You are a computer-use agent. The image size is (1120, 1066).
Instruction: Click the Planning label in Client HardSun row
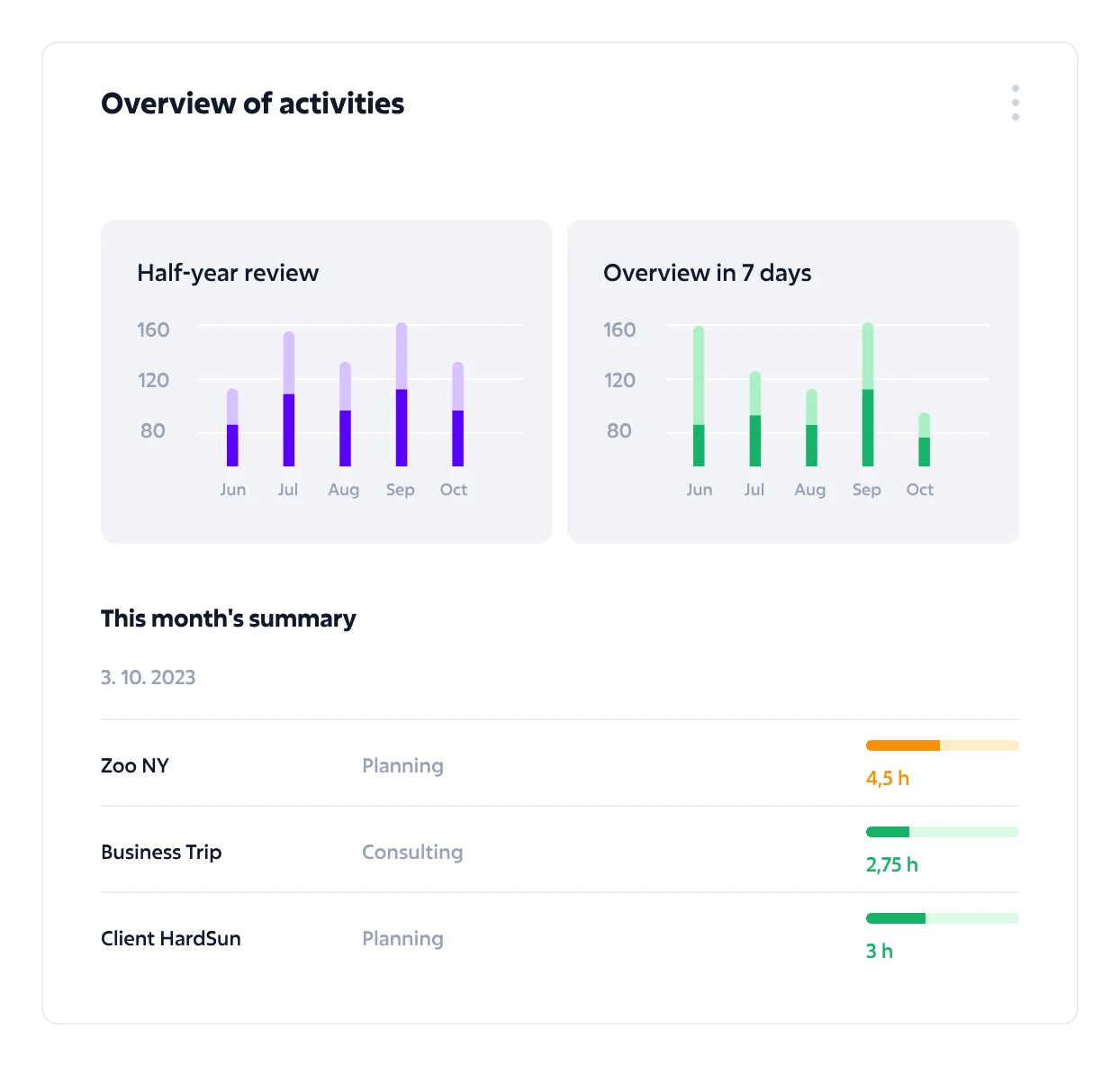pos(402,939)
